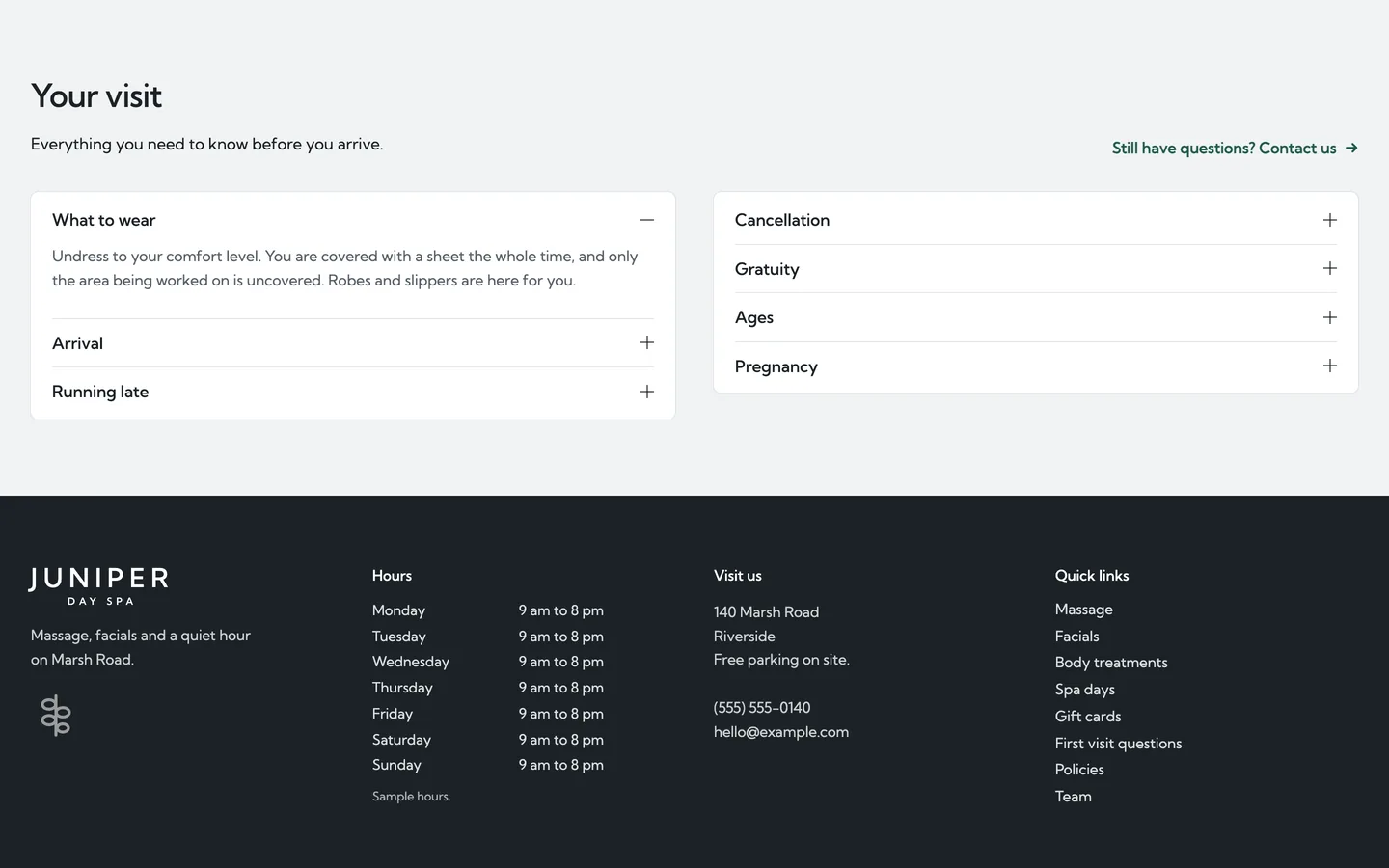Image resolution: width=1389 pixels, height=868 pixels.
Task: Click the plus icon beside Cancellation
Action: [1330, 220]
